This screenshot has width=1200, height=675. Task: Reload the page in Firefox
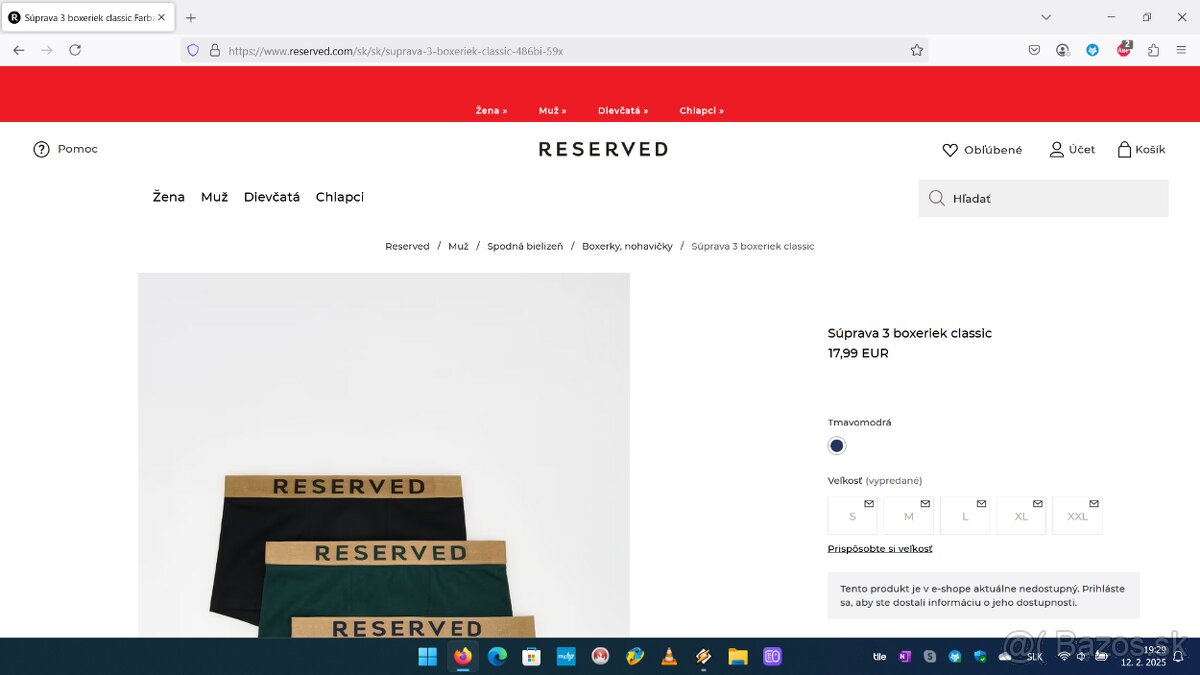[75, 50]
